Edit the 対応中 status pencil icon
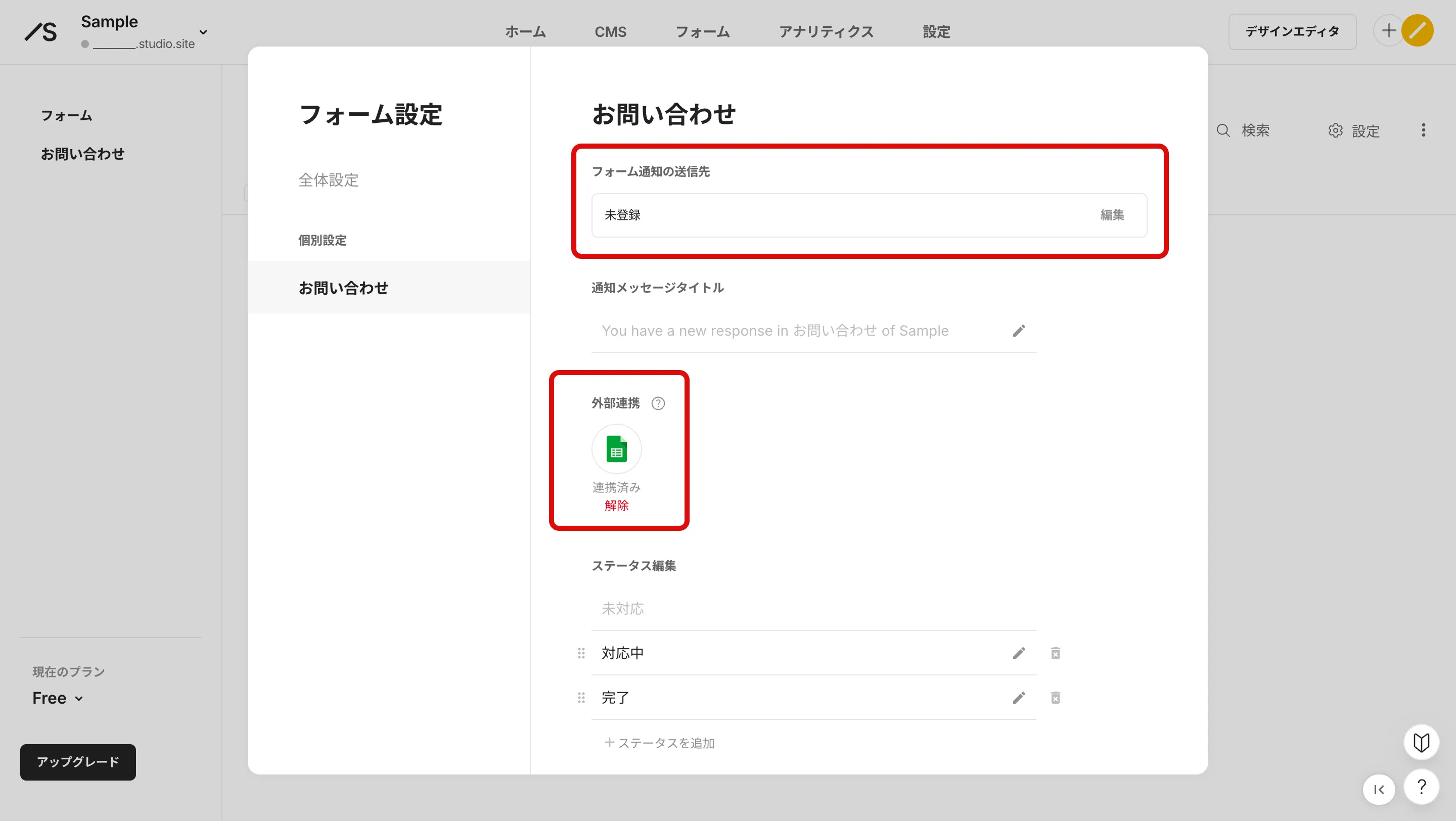Image resolution: width=1456 pixels, height=821 pixels. (x=1019, y=654)
